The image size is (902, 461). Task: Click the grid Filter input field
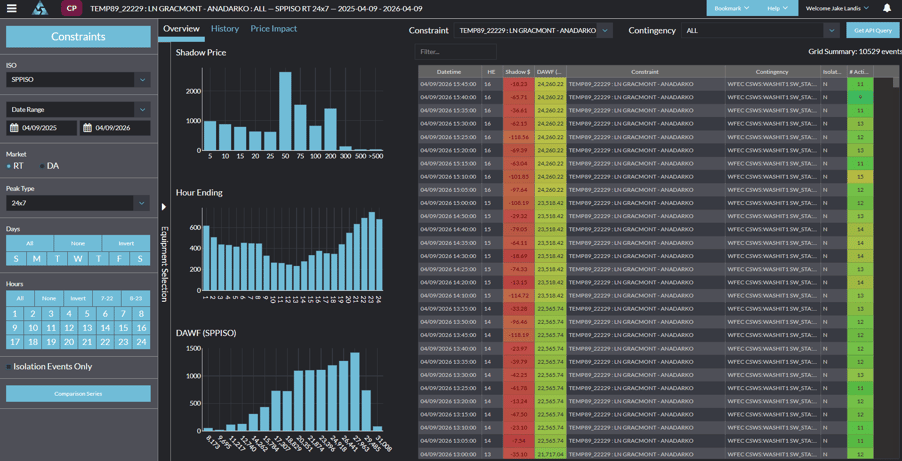pos(456,52)
